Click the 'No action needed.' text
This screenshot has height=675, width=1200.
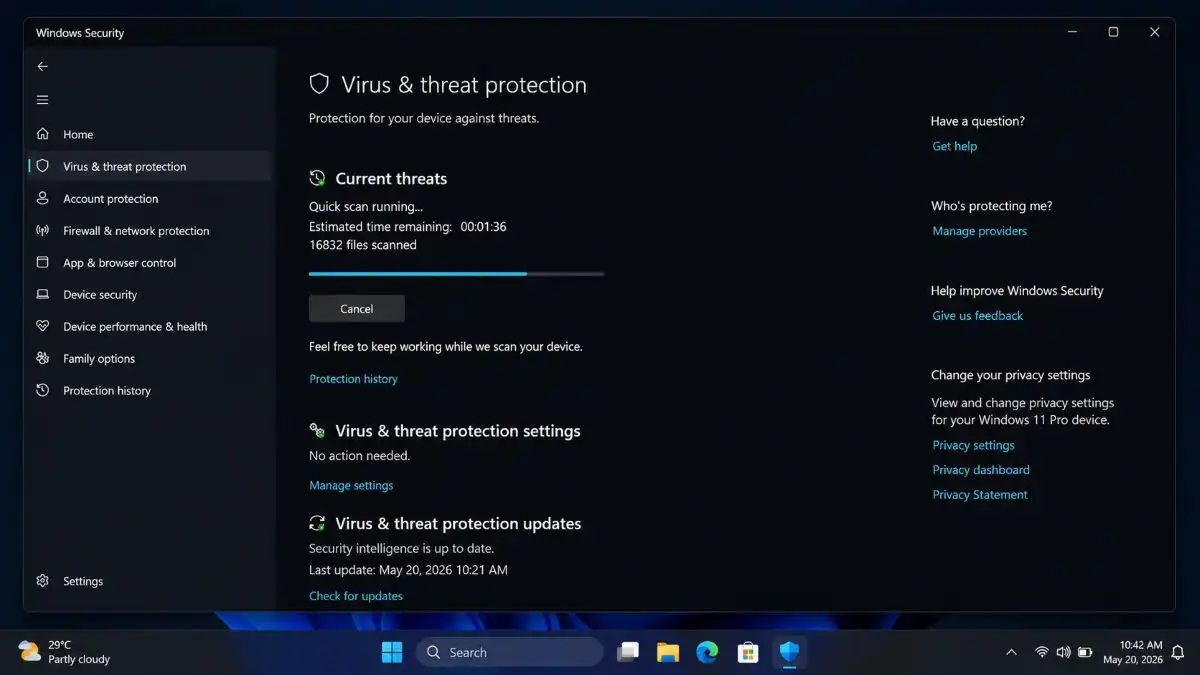click(x=360, y=456)
